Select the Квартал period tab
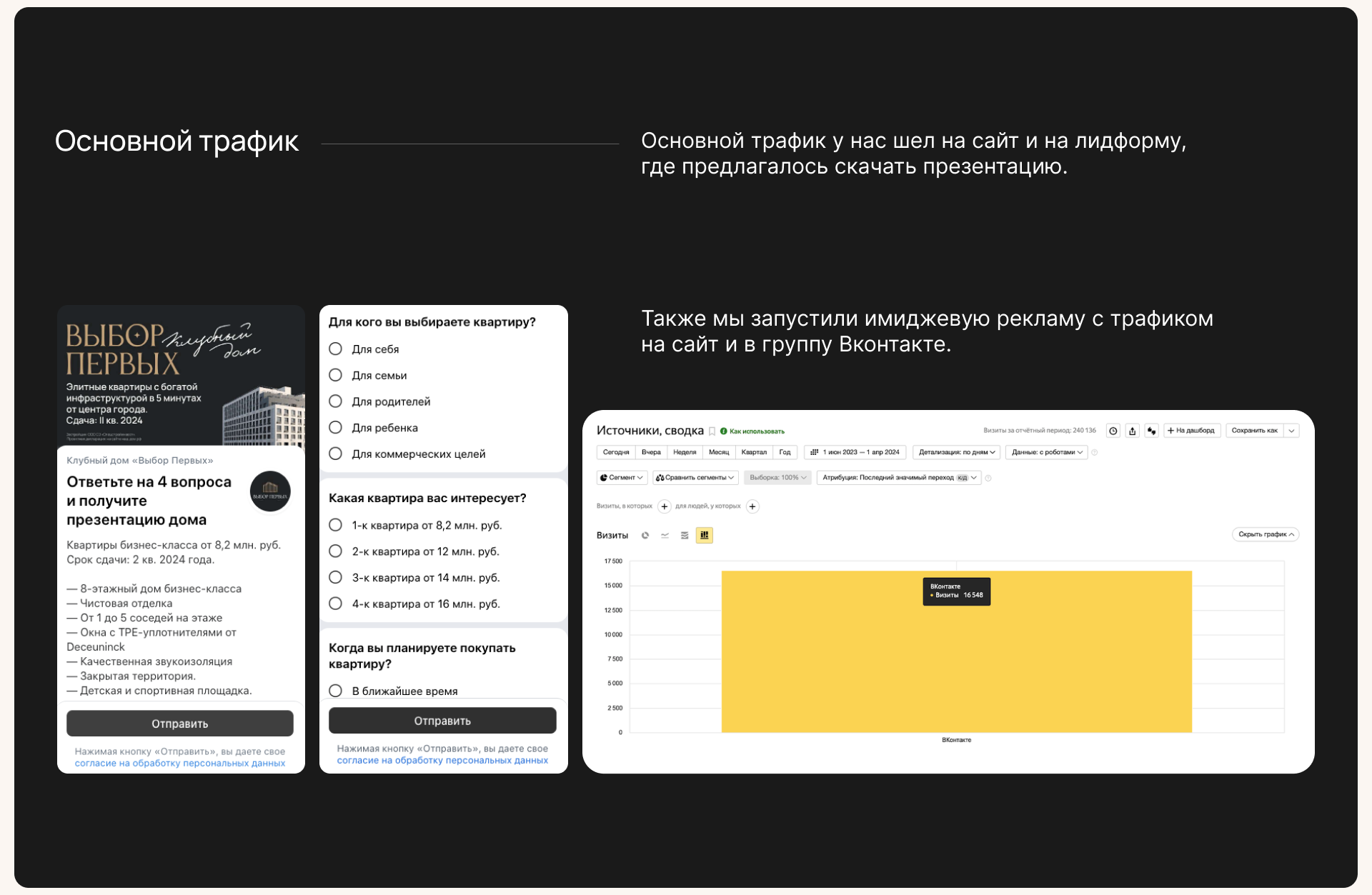The height and width of the screenshot is (895, 1372). 754,452
